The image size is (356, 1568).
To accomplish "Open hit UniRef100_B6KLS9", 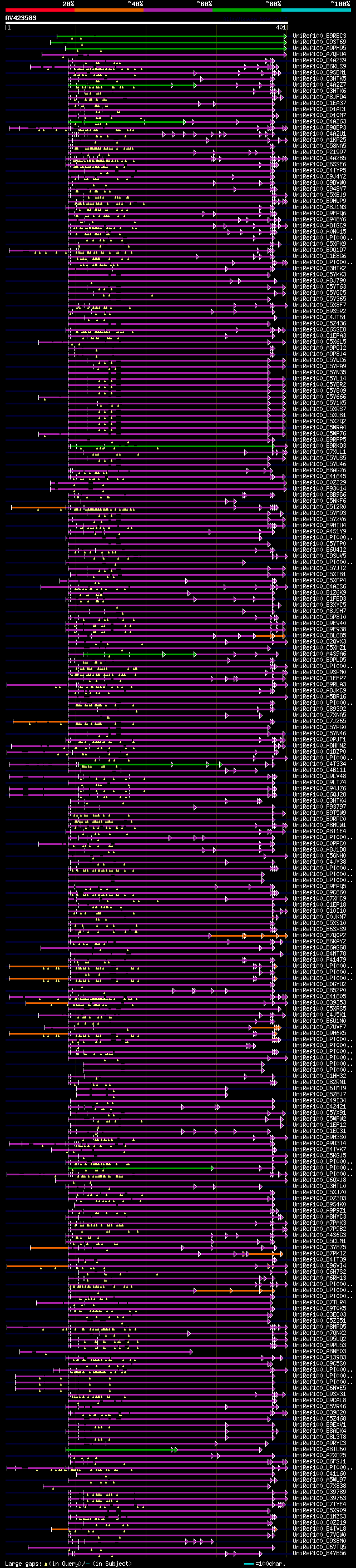I will point(319,66).
